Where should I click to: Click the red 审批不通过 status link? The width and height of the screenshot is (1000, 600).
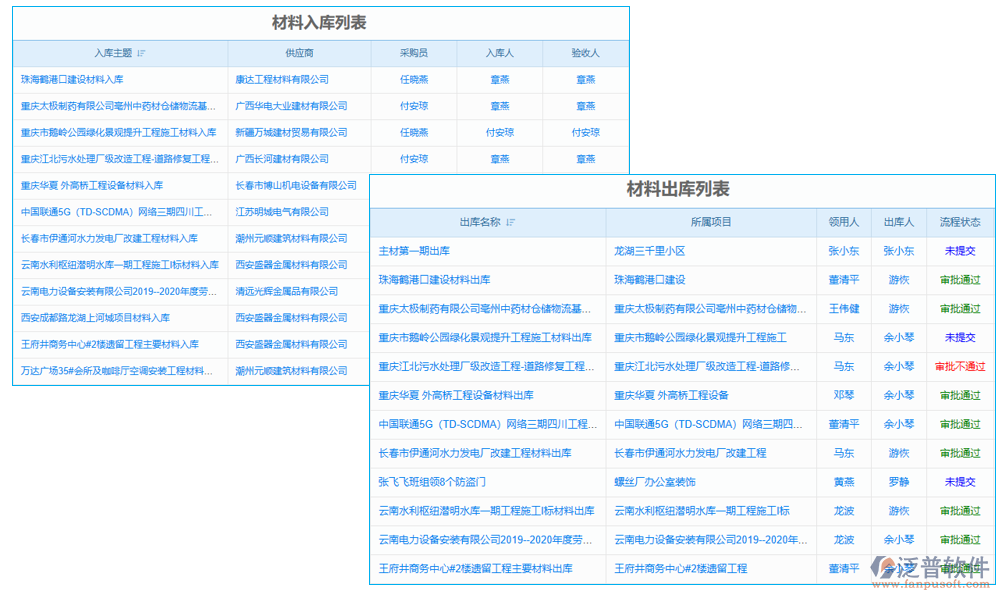(959, 366)
